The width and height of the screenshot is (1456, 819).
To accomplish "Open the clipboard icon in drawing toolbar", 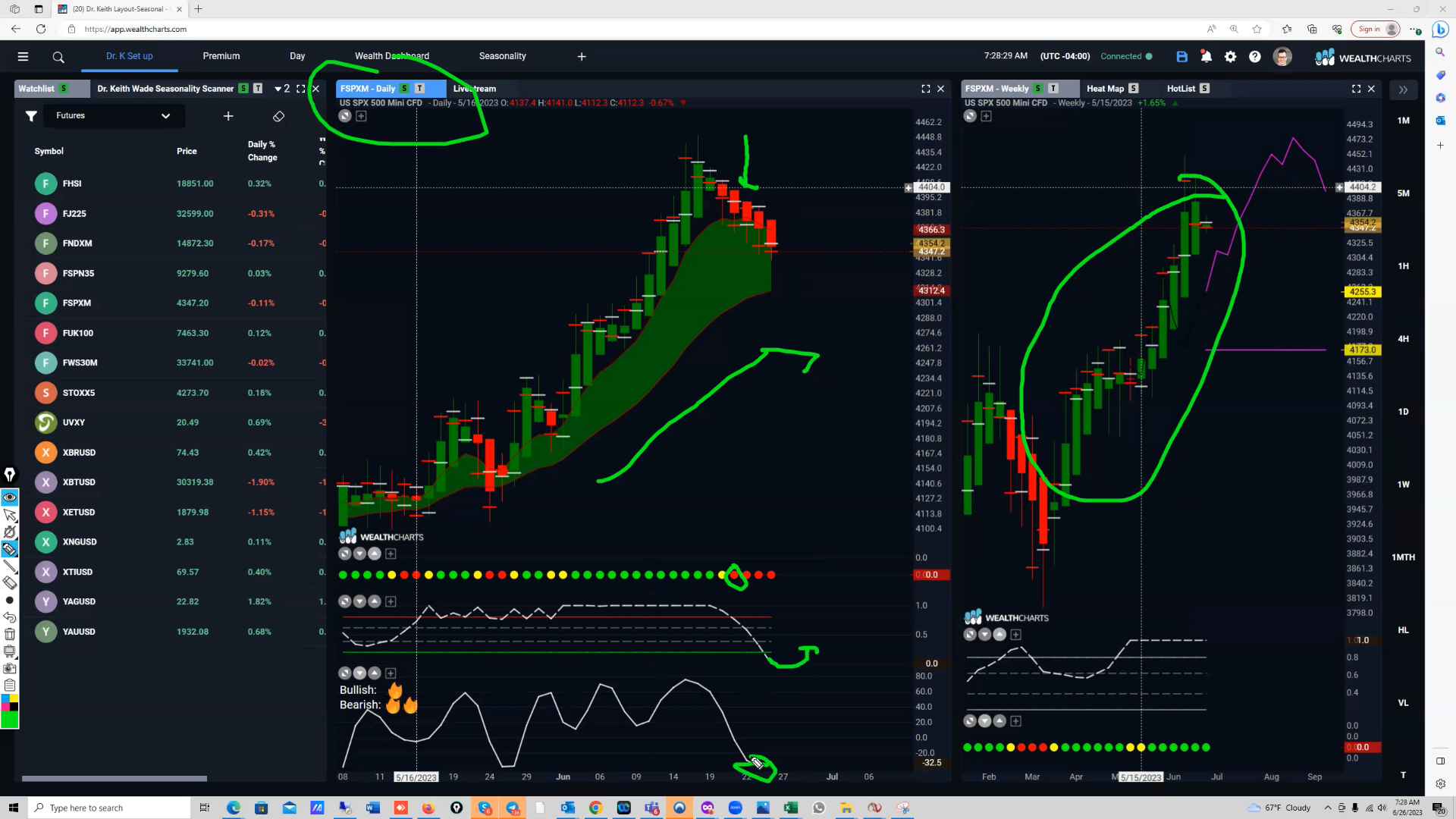I will coord(10,685).
